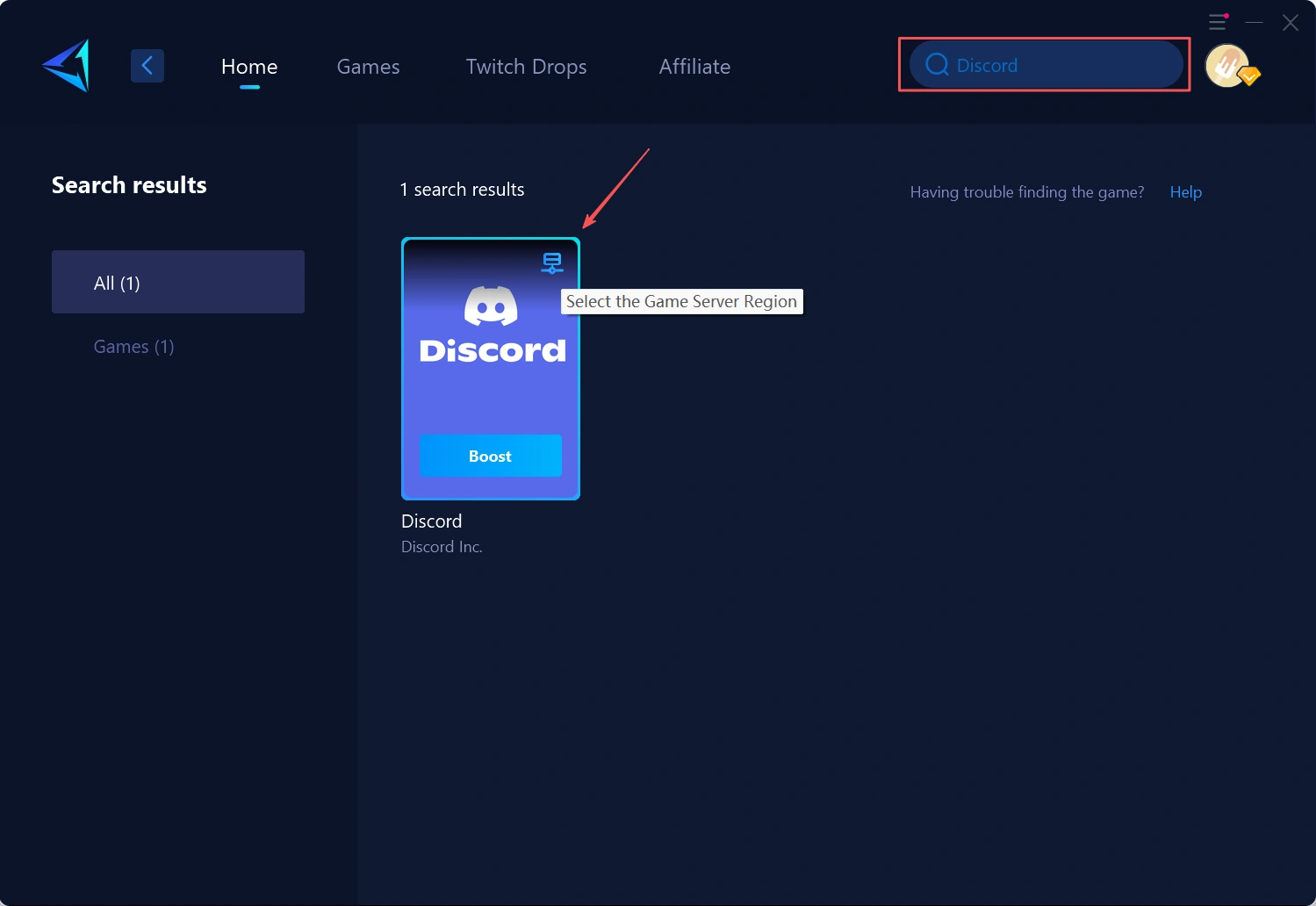Click the back navigation arrow
The image size is (1316, 906).
pos(147,65)
